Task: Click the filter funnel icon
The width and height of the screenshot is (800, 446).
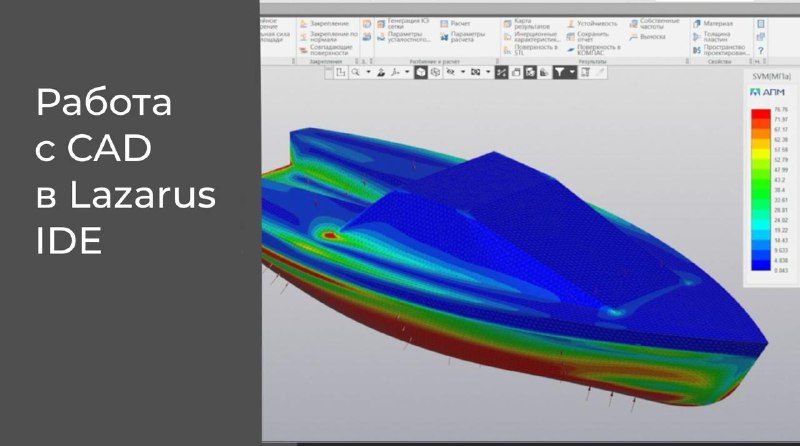Action: (560, 72)
